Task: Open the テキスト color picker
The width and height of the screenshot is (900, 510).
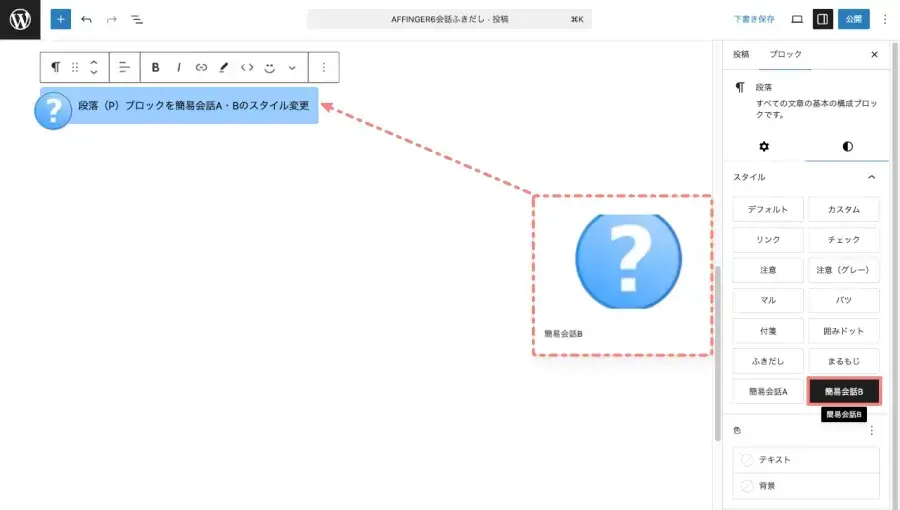Action: click(x=806, y=460)
